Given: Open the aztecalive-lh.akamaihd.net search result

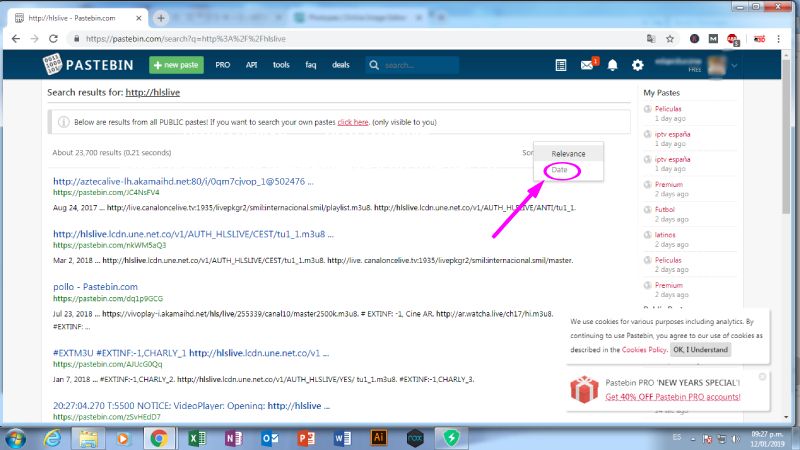Looking at the screenshot, I should click(x=183, y=181).
